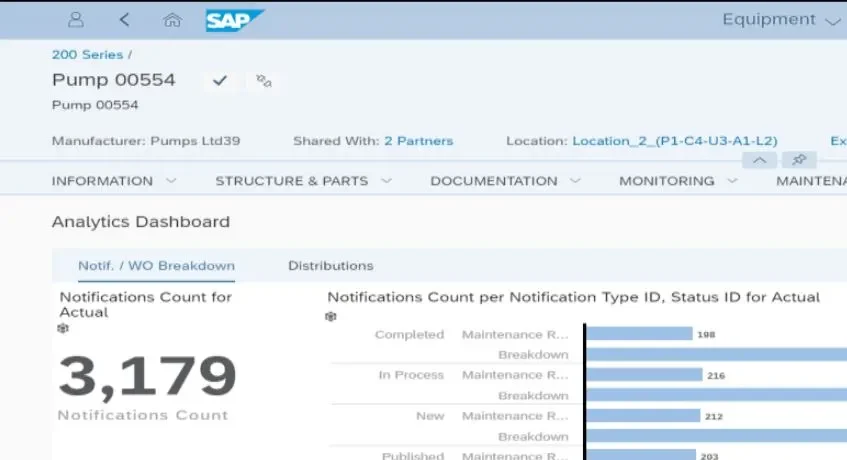Open the Location_2_(P1-C4-U3-A1-L2) link
The width and height of the screenshot is (847, 460).
point(675,141)
